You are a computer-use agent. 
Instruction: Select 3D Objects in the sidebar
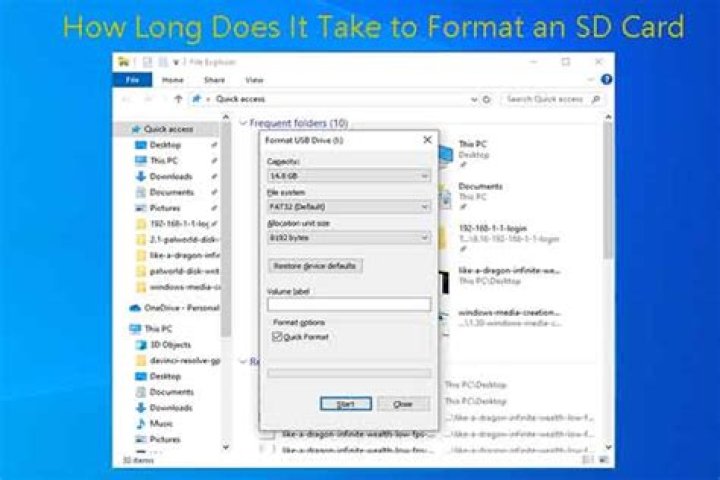point(141,343)
